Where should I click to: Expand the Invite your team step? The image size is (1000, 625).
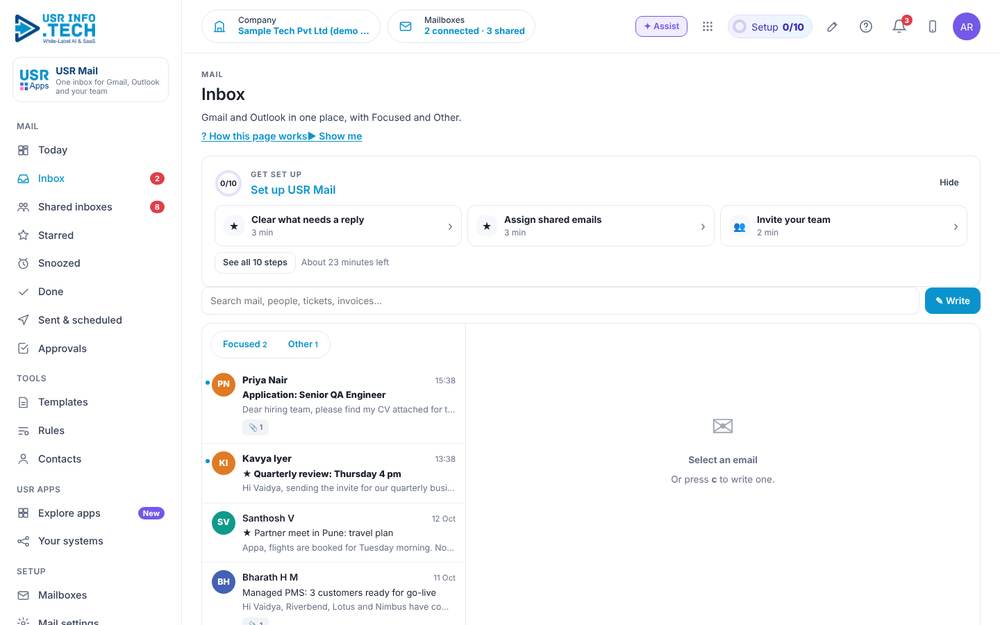[843, 226]
